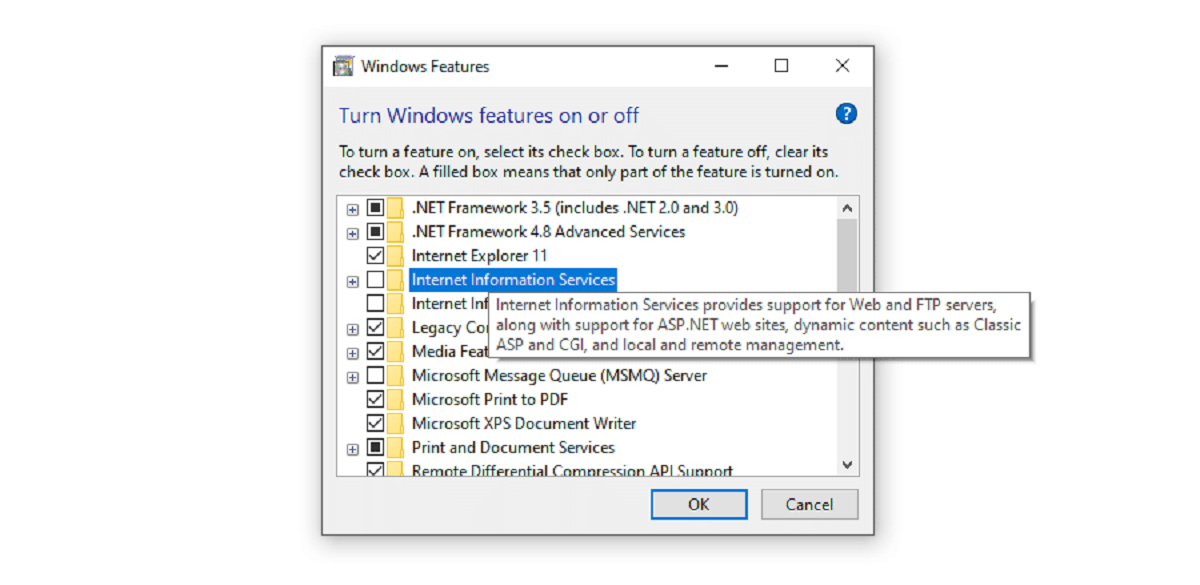Enable the Internet Information Services checkbox
The height and width of the screenshot is (585, 1200).
(376, 279)
